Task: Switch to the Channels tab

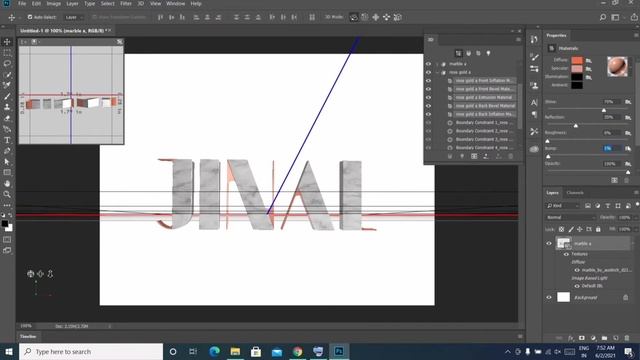Action: [575, 193]
